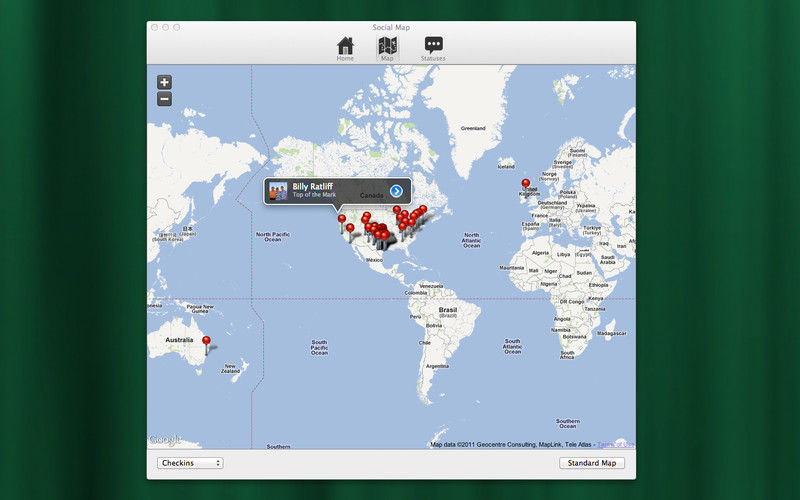Open the Home view
The image size is (800, 500).
(345, 49)
